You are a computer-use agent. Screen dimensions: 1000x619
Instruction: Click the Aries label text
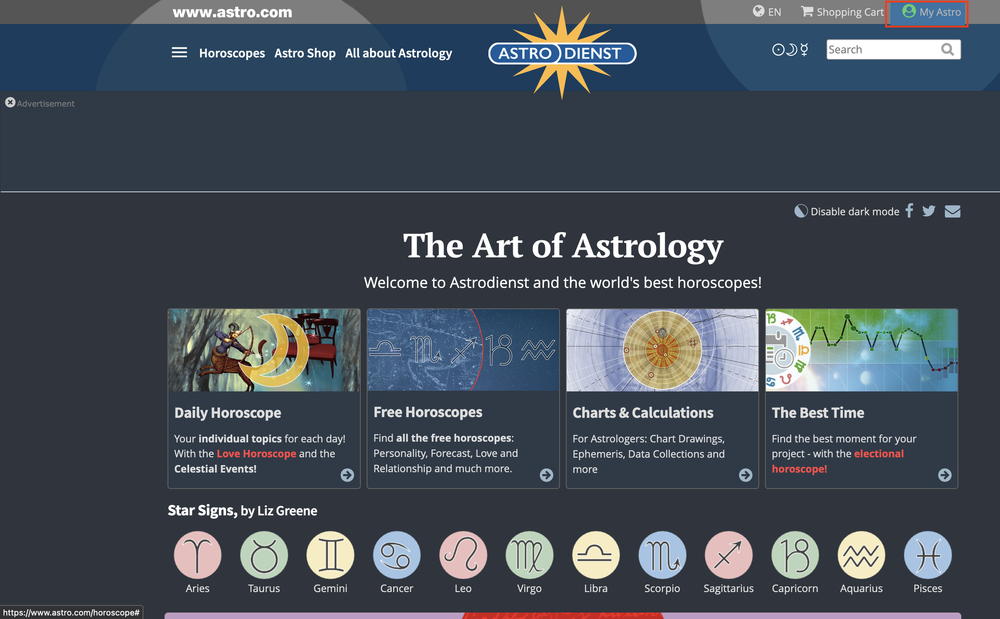coord(198,588)
